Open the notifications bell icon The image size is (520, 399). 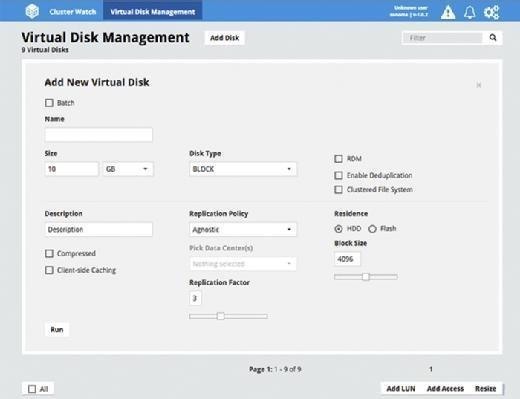[470, 13]
